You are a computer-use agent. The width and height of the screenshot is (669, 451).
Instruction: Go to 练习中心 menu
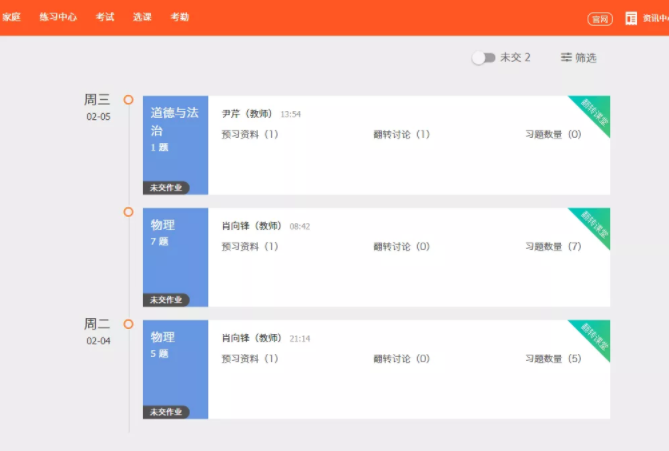[58, 17]
